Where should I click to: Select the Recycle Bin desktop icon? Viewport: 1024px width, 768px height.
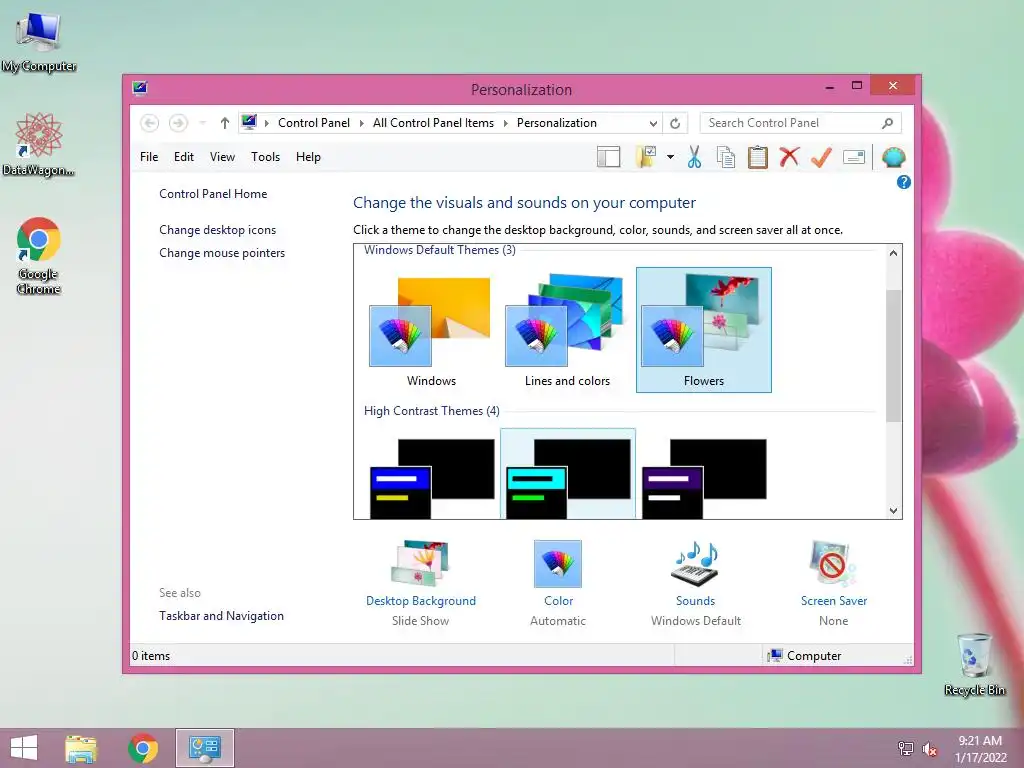tap(974, 664)
